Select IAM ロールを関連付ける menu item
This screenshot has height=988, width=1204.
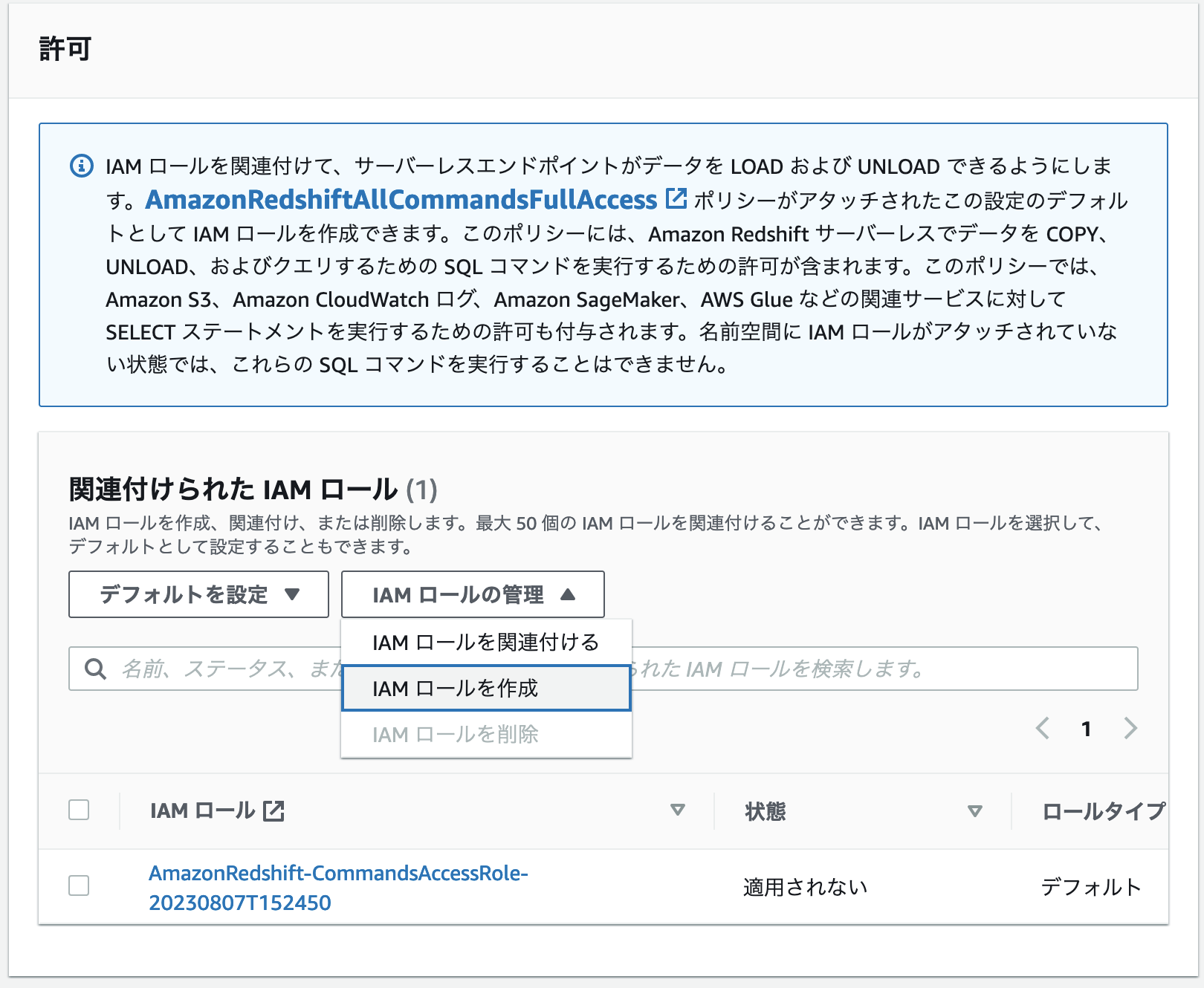point(485,643)
